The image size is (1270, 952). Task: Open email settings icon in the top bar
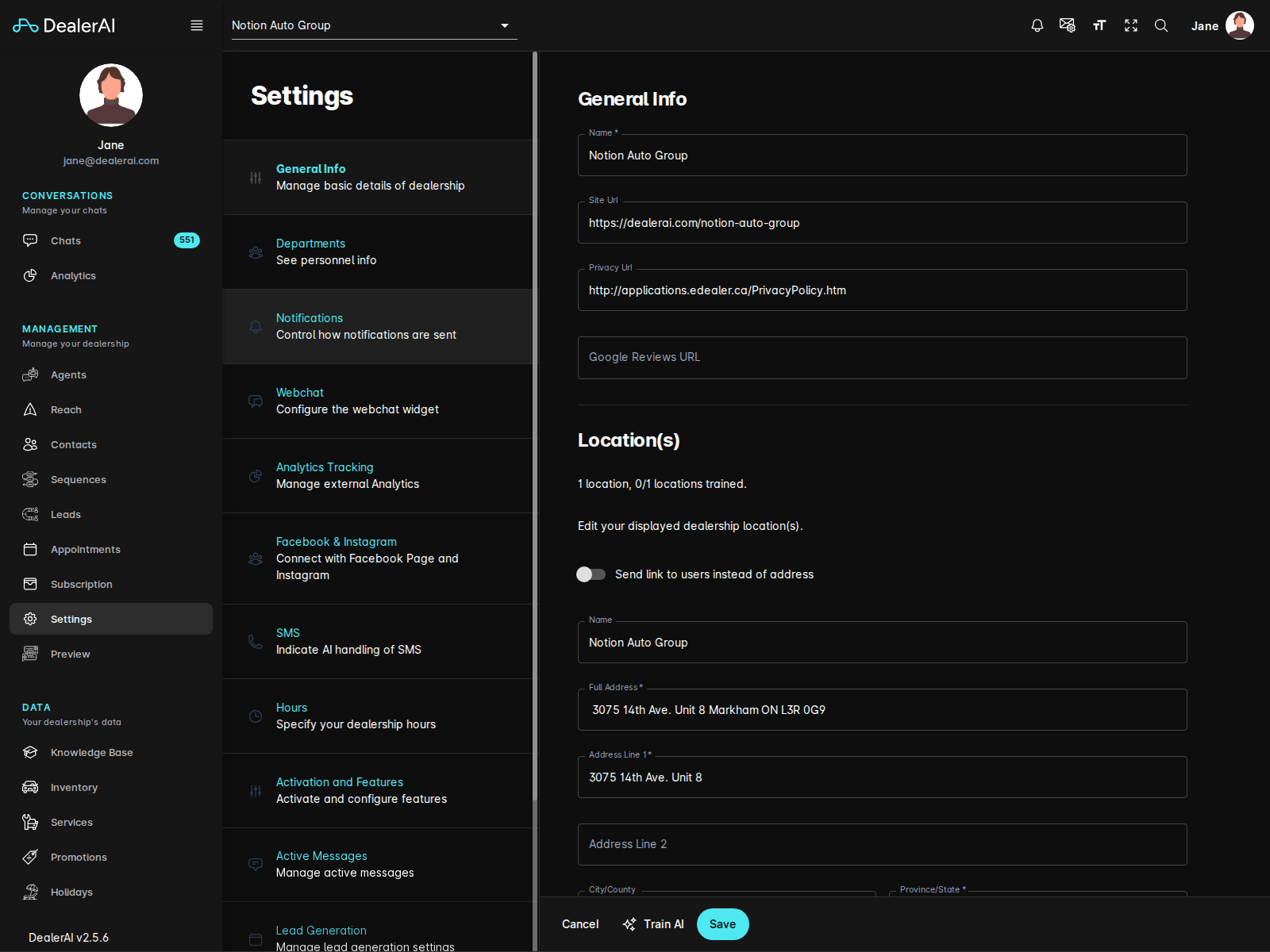coord(1067,25)
